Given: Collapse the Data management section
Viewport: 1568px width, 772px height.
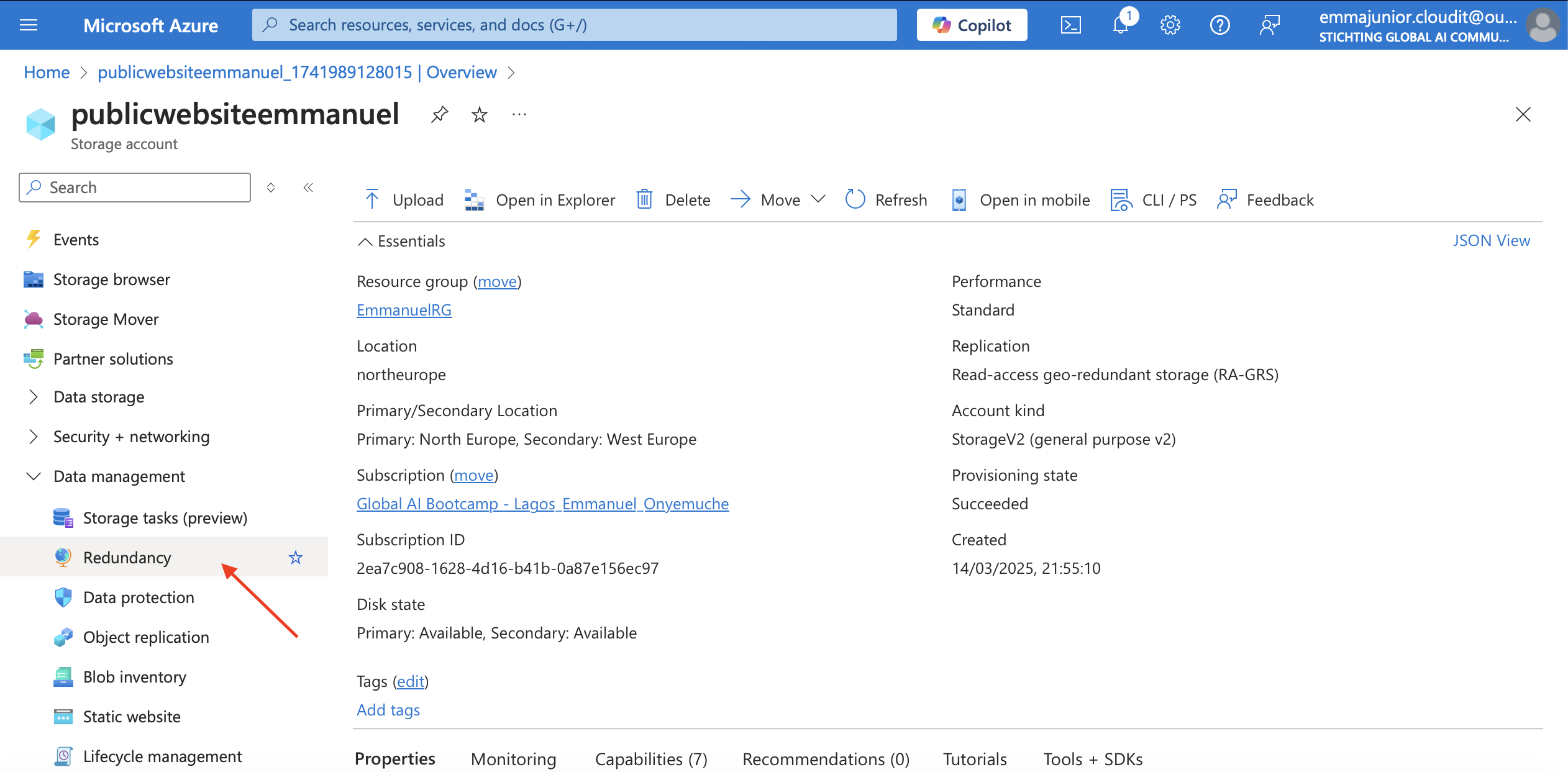Looking at the screenshot, I should coord(34,476).
